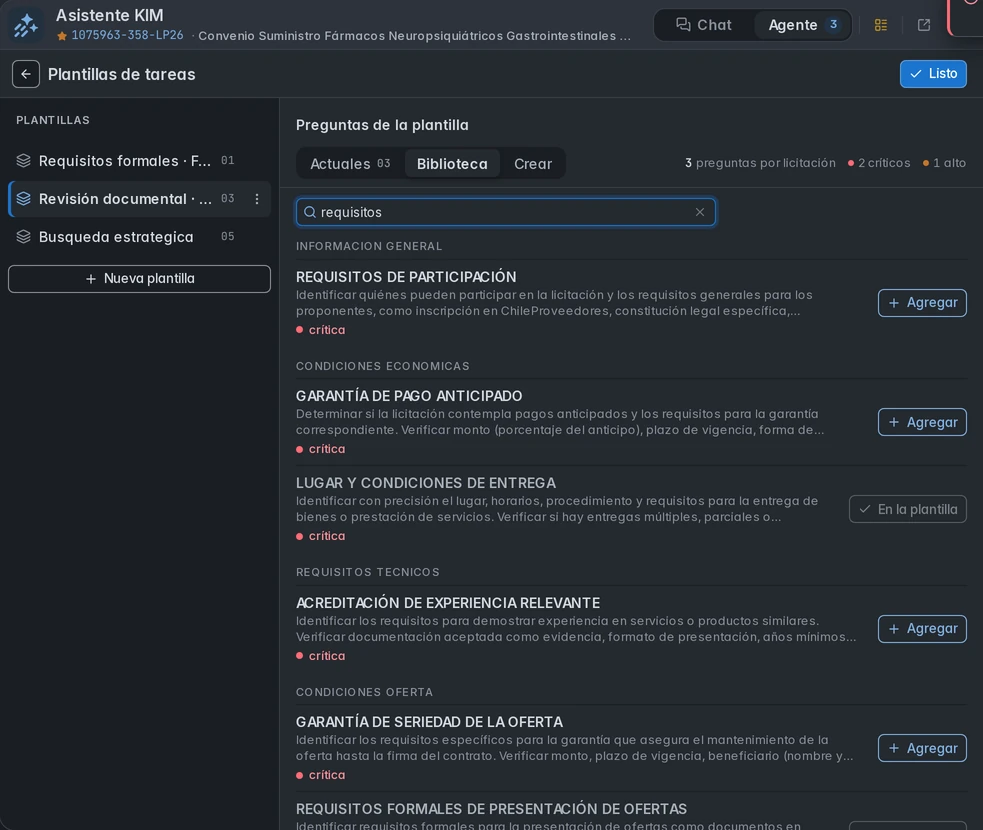The width and height of the screenshot is (983, 830).
Task: Click the LUGAR Y CONDICIONES DE ENTREGA title
Action: [426, 483]
